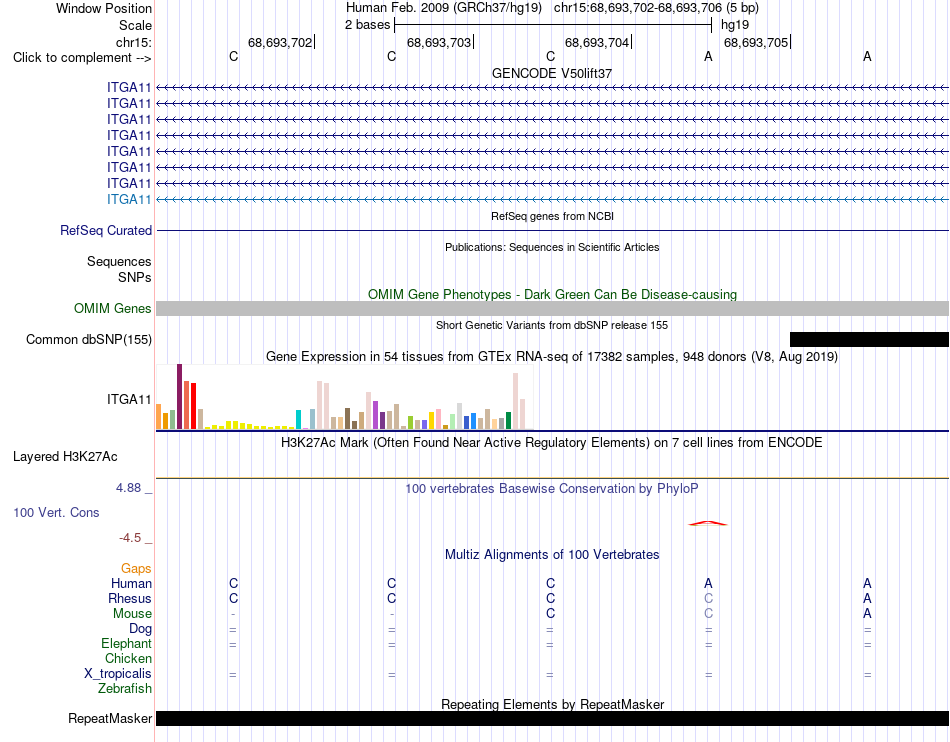Click the Layered H3K27Ac label
950x742 pixels.
click(65, 457)
